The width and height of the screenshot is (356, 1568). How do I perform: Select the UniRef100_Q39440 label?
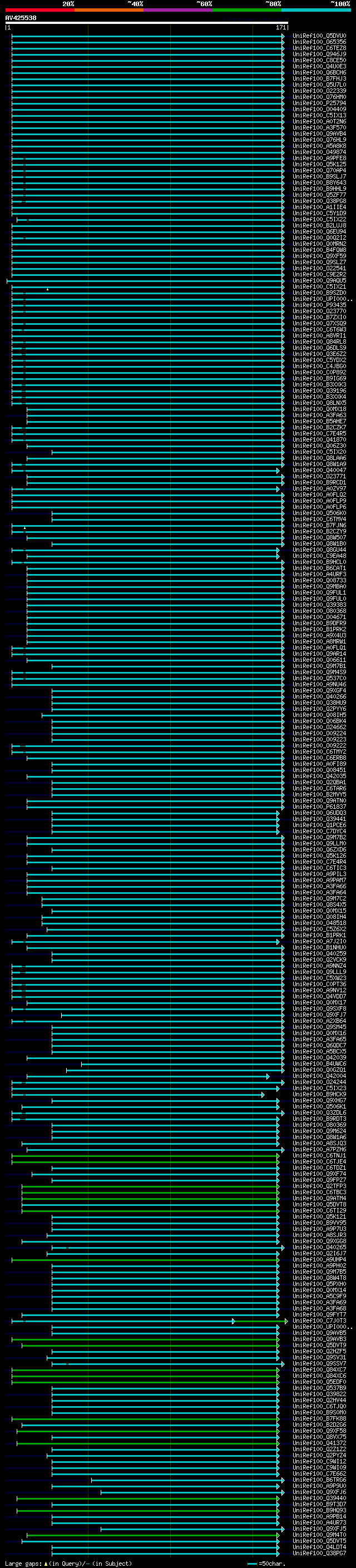(319, 1498)
